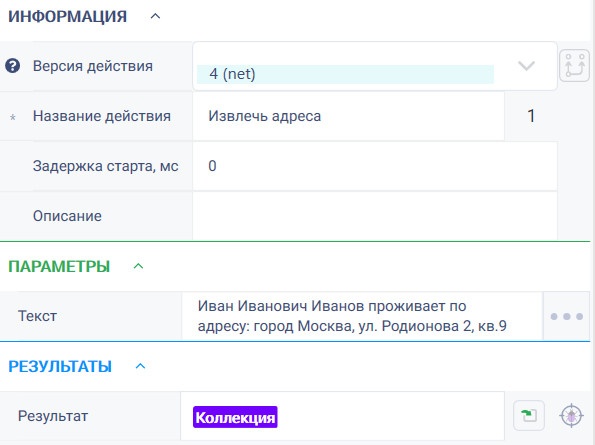
Task: Open the action flow branch icon
Action: pyautogui.click(x=575, y=66)
